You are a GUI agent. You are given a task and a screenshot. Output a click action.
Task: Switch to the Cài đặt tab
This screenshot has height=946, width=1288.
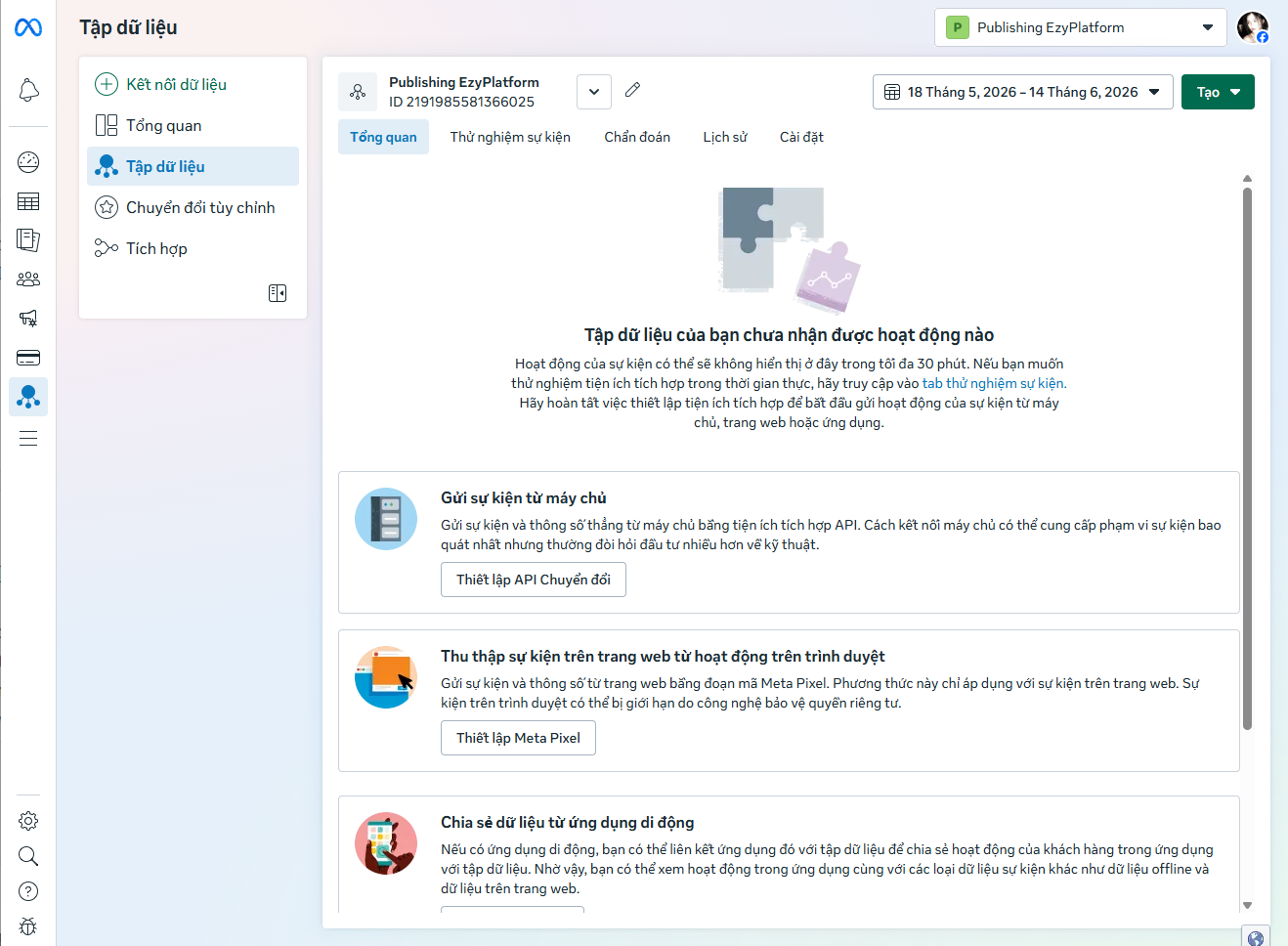(801, 137)
